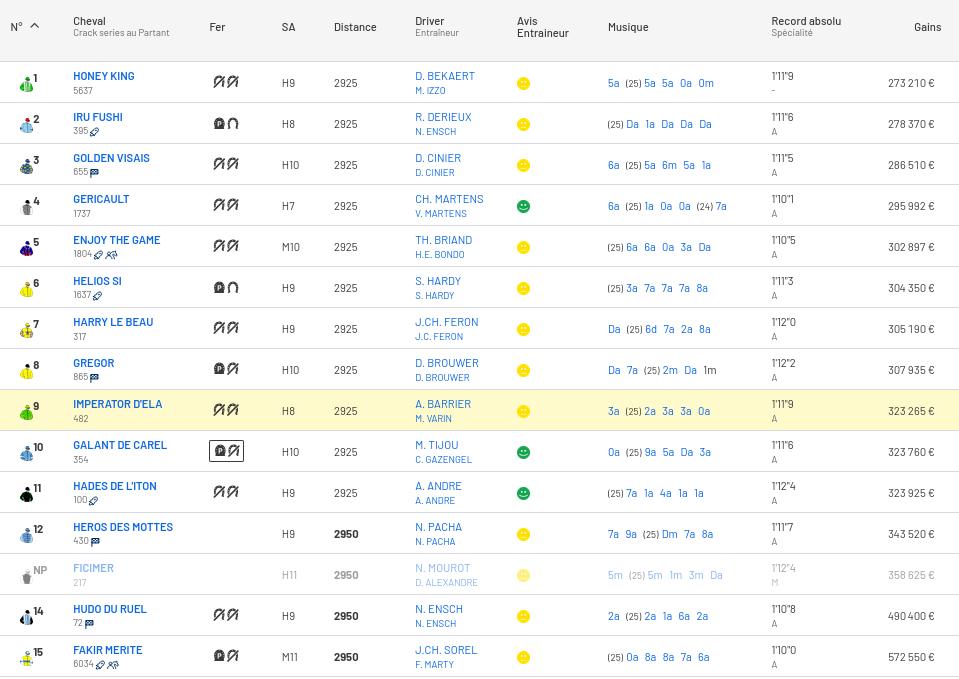Click the tag icon under Helios Si
This screenshot has width=959, height=679.
97,296
